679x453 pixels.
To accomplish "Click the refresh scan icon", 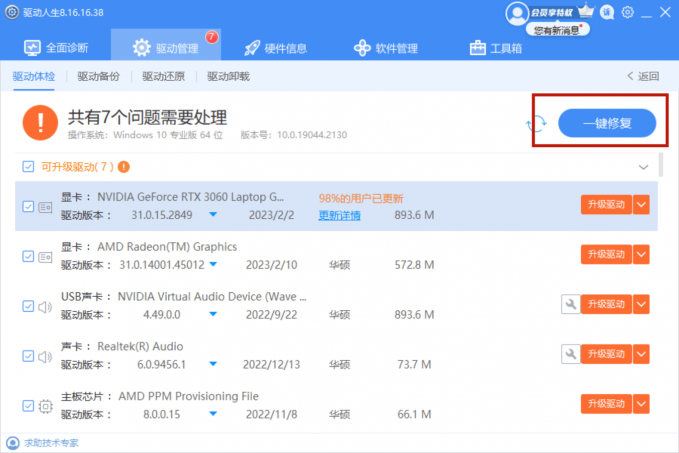I will click(537, 123).
